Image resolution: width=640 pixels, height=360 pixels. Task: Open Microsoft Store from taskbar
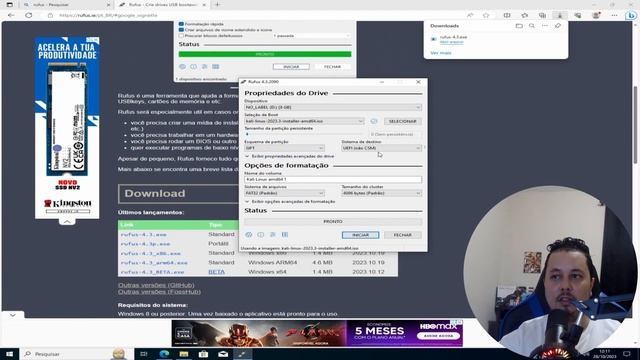[203, 354]
